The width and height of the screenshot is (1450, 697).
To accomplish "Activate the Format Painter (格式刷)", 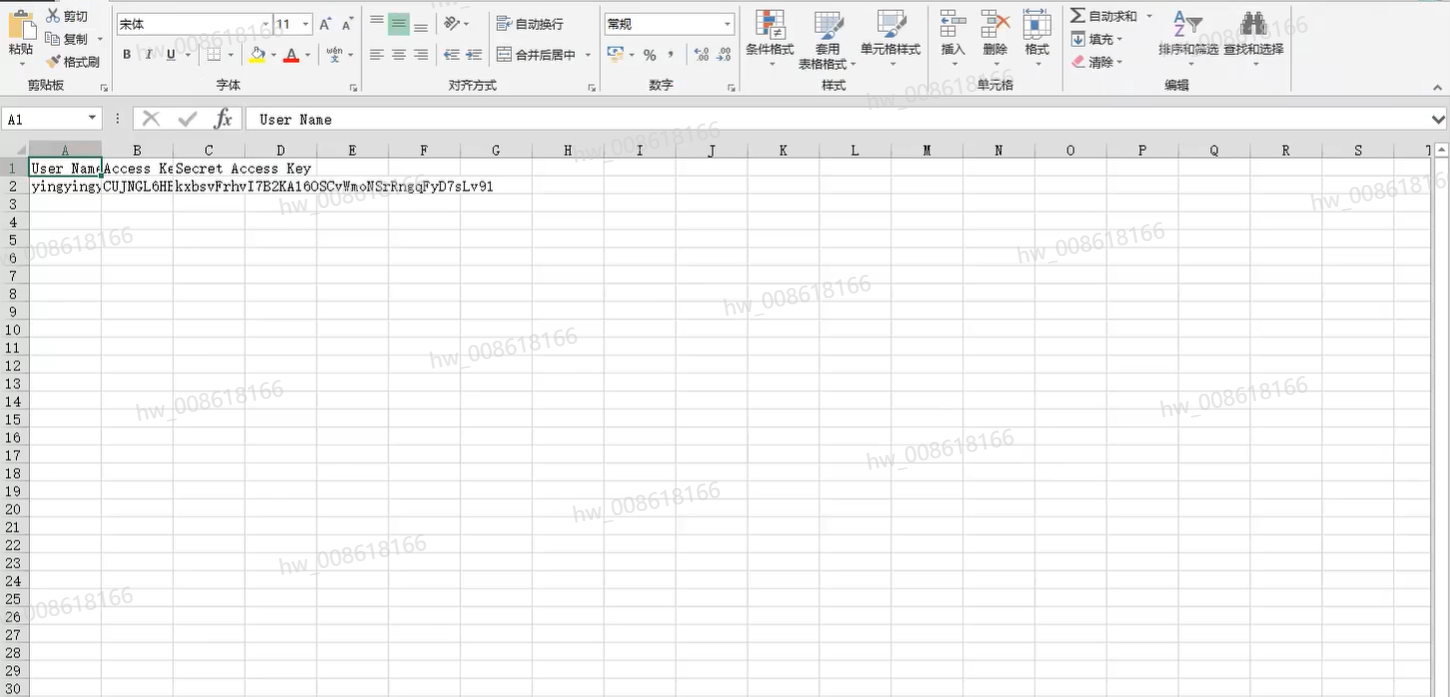I will 73,62.
